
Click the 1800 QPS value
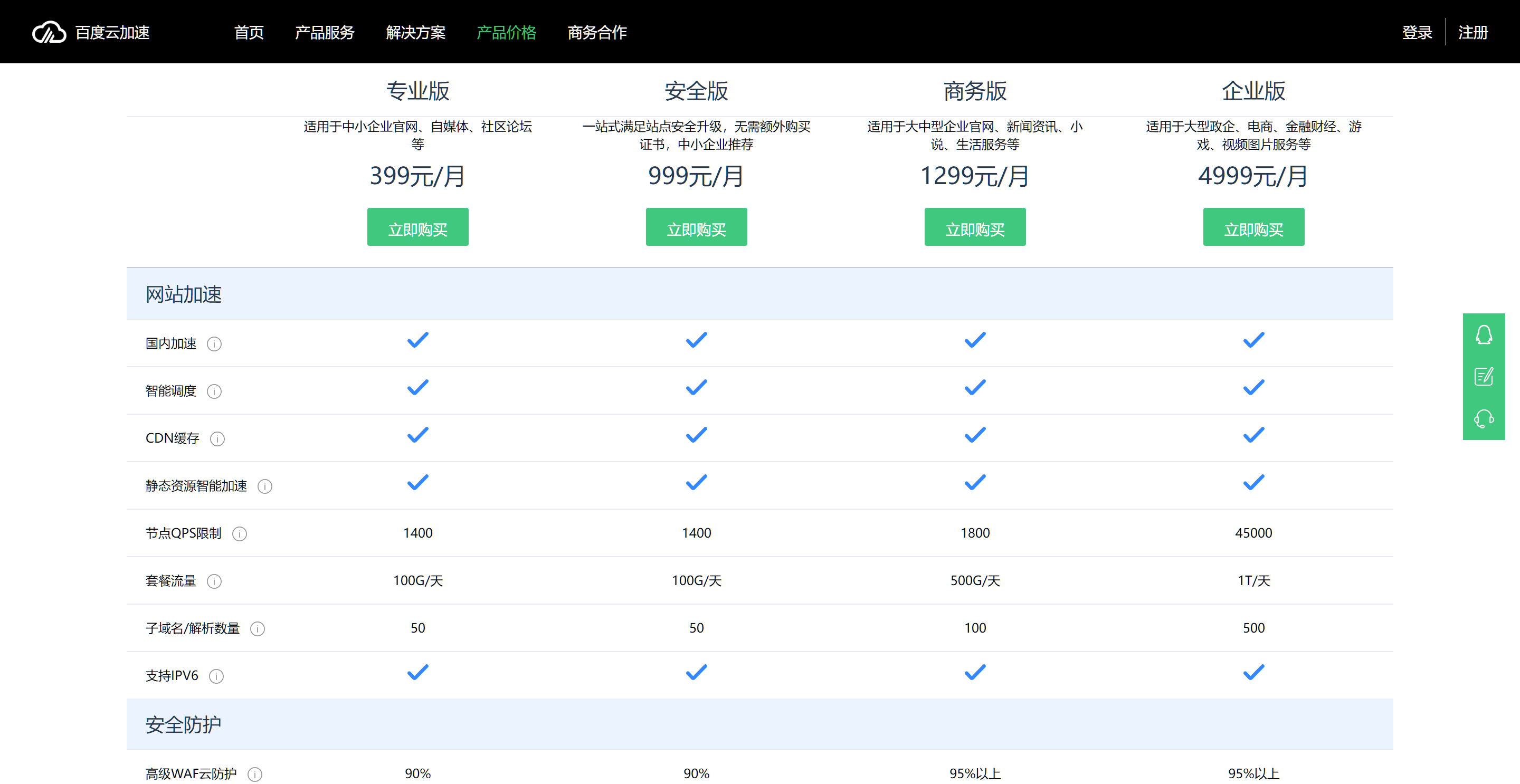[x=975, y=533]
